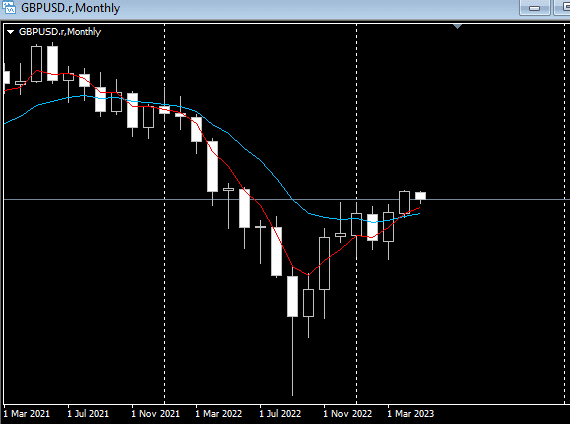Click the 1 Jul 2022 date label
The height and width of the screenshot is (424, 570).
tap(280, 413)
